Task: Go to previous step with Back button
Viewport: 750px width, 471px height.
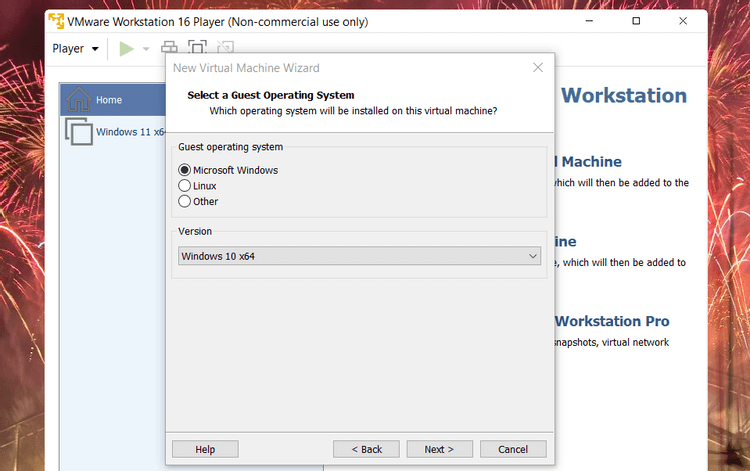Action: coord(366,449)
